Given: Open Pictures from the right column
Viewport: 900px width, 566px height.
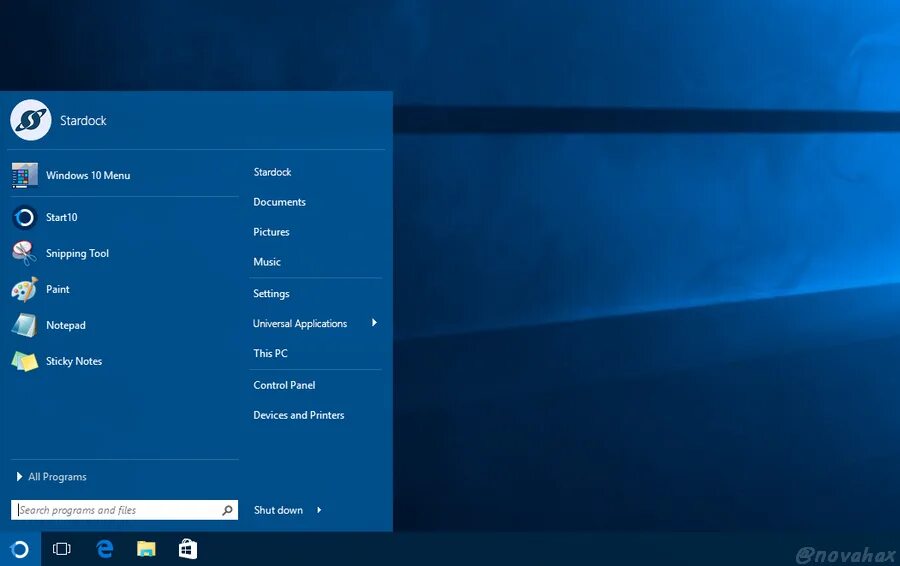Looking at the screenshot, I should pos(271,231).
